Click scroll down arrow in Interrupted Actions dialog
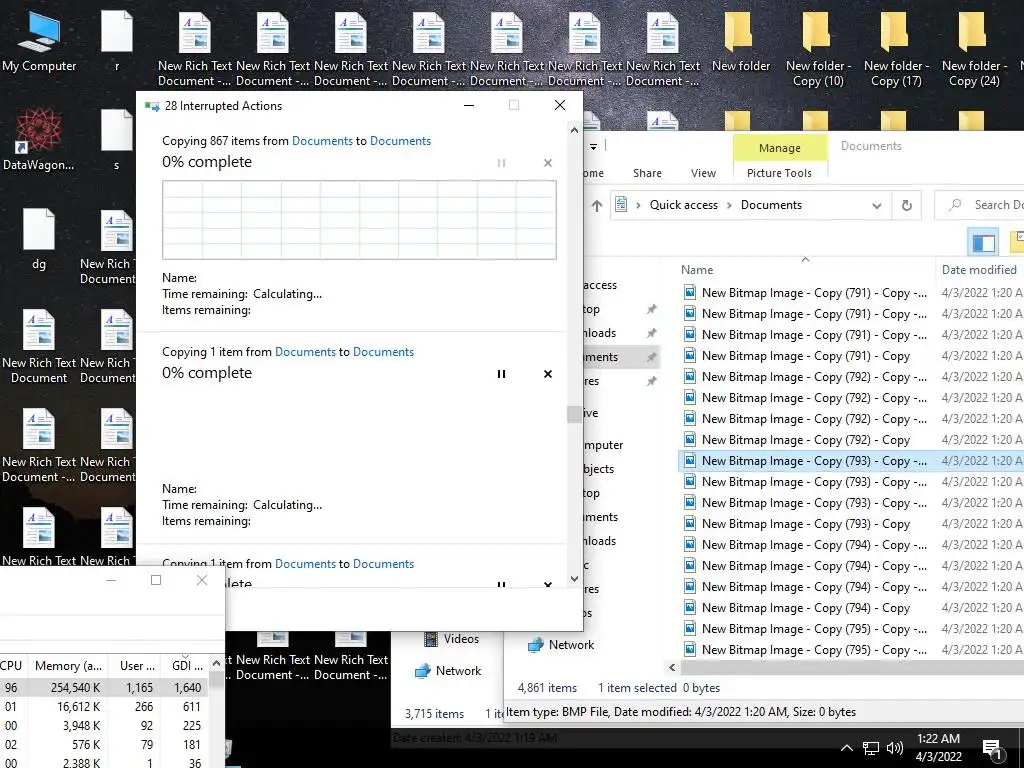 (x=574, y=579)
